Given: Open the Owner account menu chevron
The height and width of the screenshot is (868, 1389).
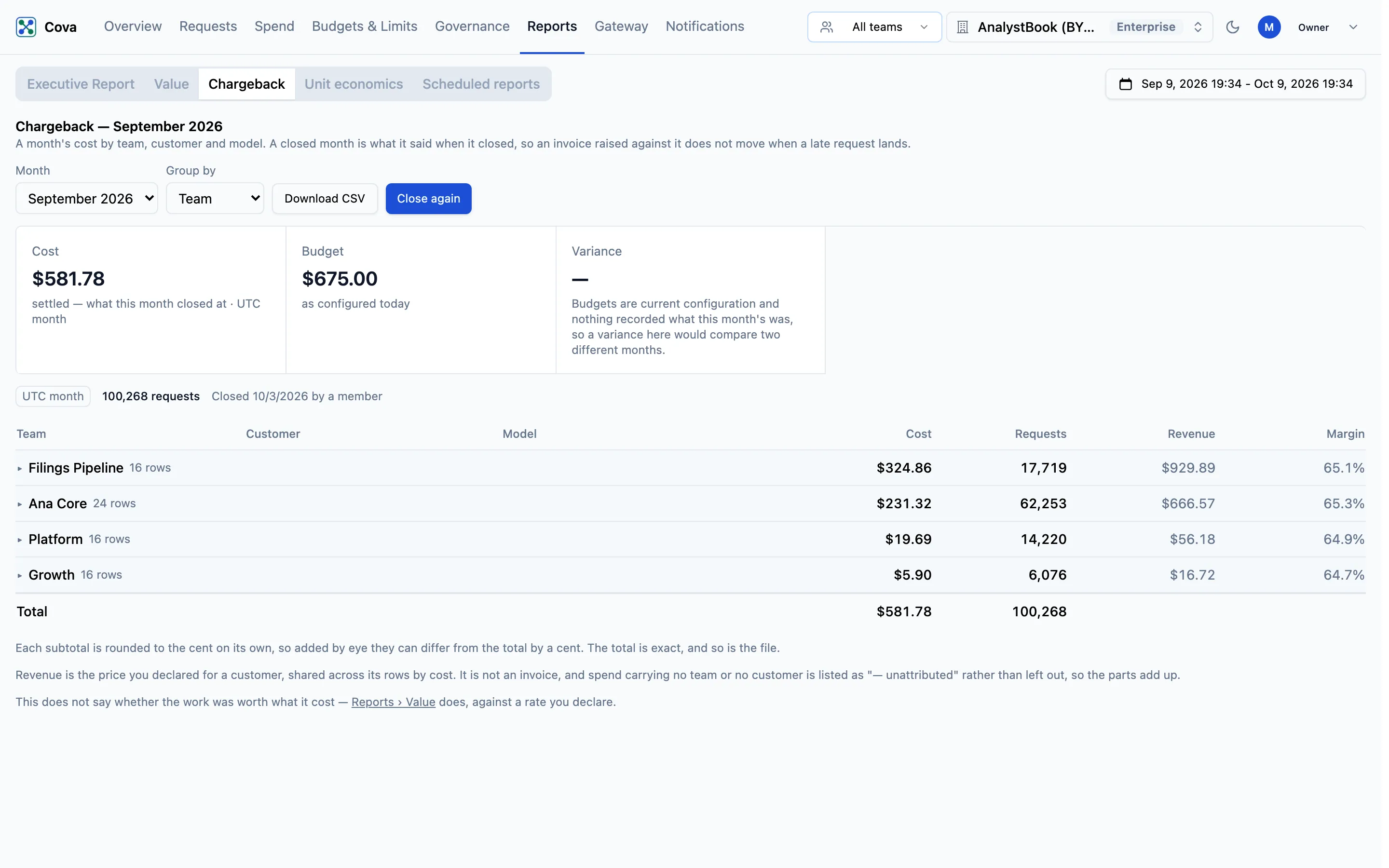Looking at the screenshot, I should coord(1352,27).
